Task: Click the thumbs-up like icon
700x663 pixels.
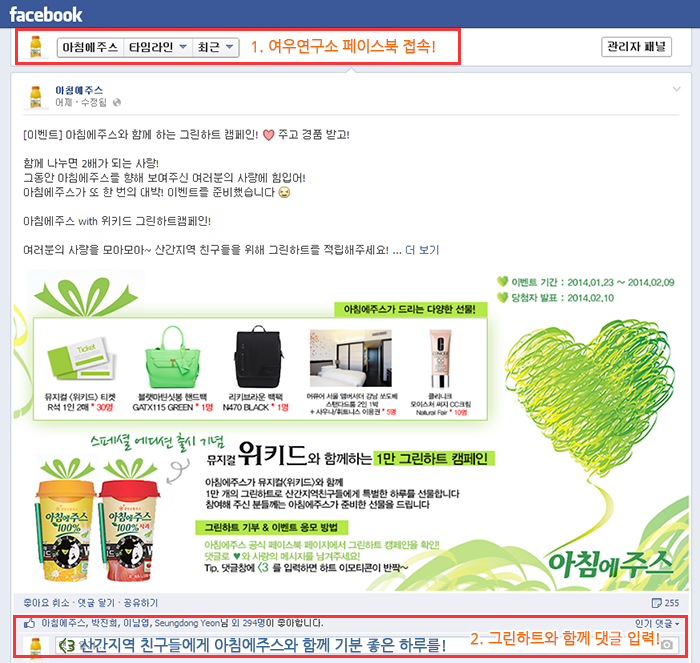Action: [x=29, y=623]
